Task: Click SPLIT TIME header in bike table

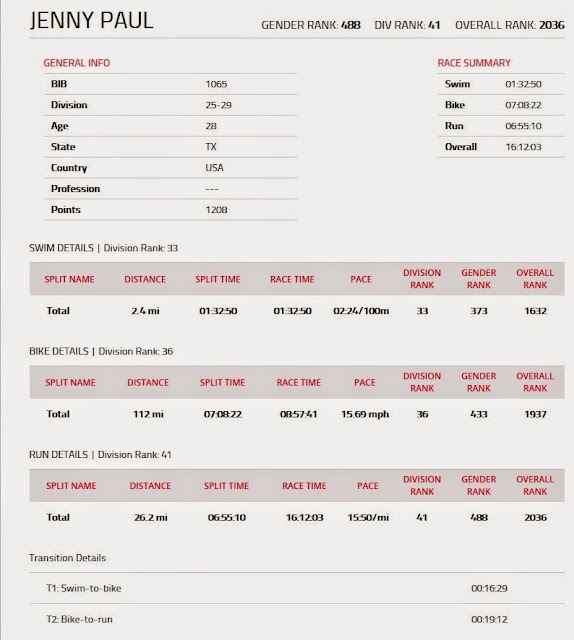Action: 222,382
